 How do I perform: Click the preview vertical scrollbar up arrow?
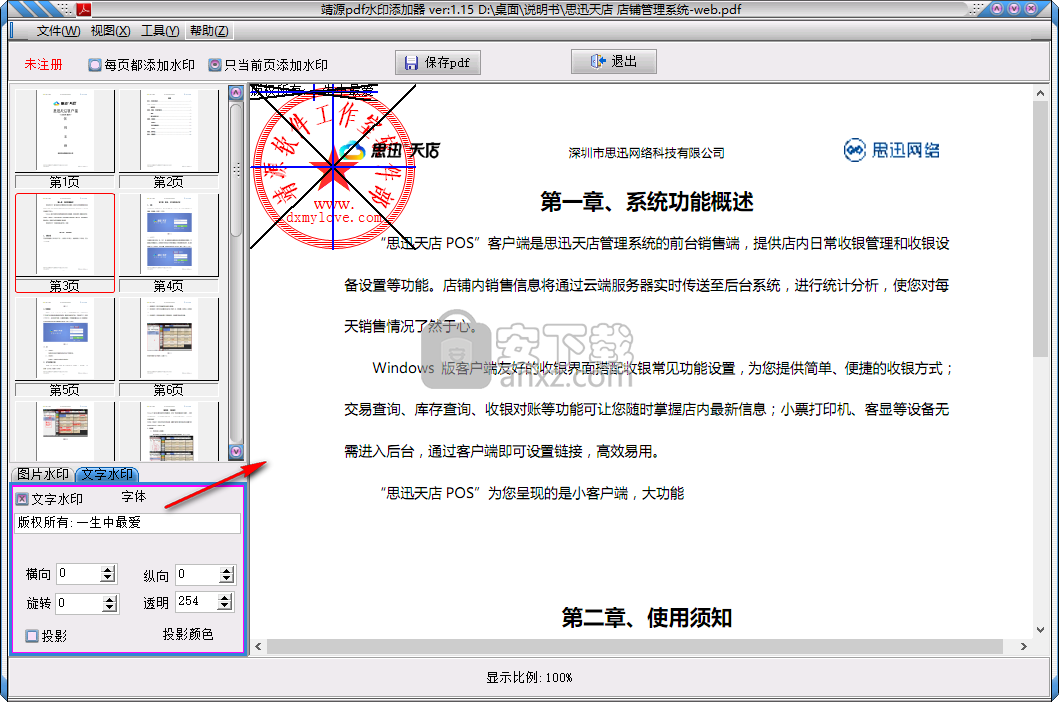coord(1040,93)
